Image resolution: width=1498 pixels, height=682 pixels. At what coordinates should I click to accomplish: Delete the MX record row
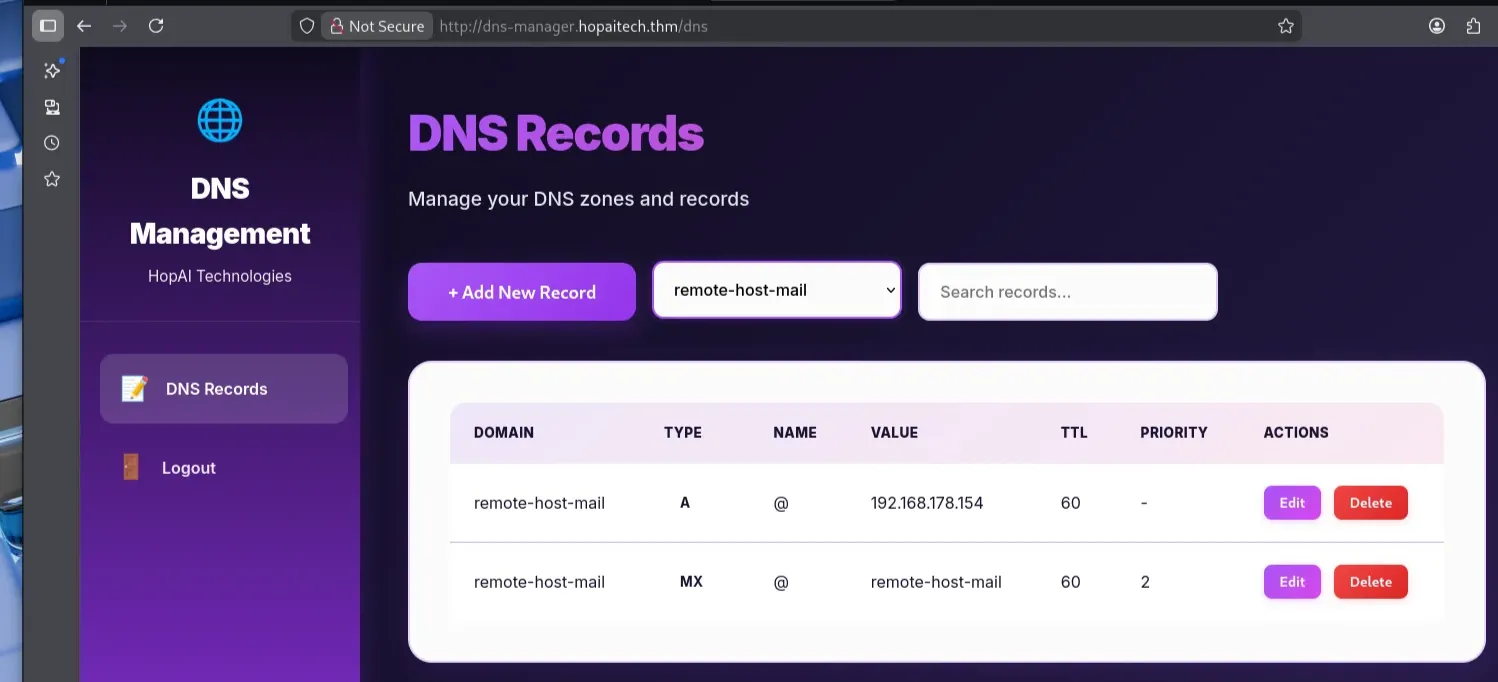[x=1370, y=582]
